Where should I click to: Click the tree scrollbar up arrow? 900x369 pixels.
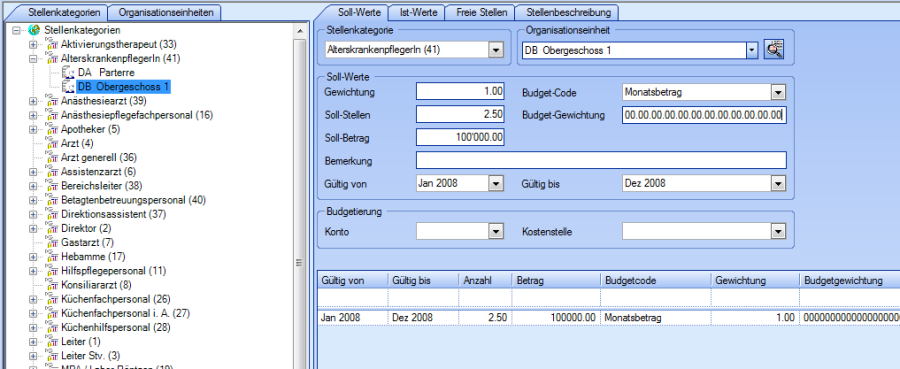pos(300,30)
